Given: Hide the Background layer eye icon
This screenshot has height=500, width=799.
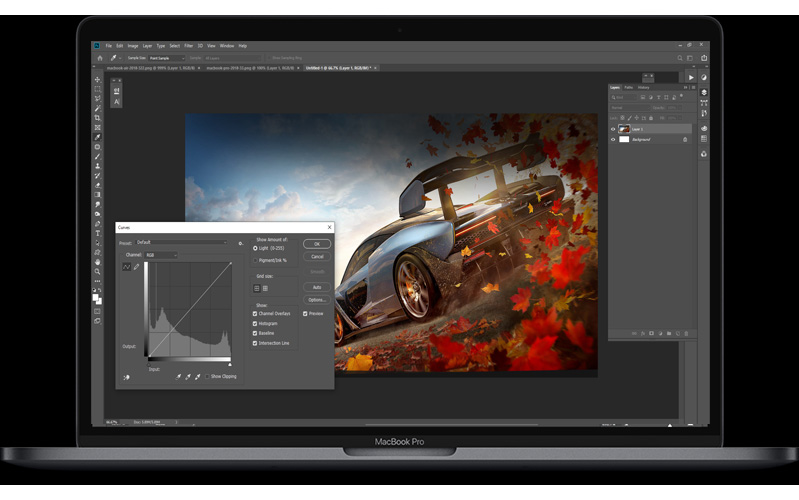Looking at the screenshot, I should [613, 139].
